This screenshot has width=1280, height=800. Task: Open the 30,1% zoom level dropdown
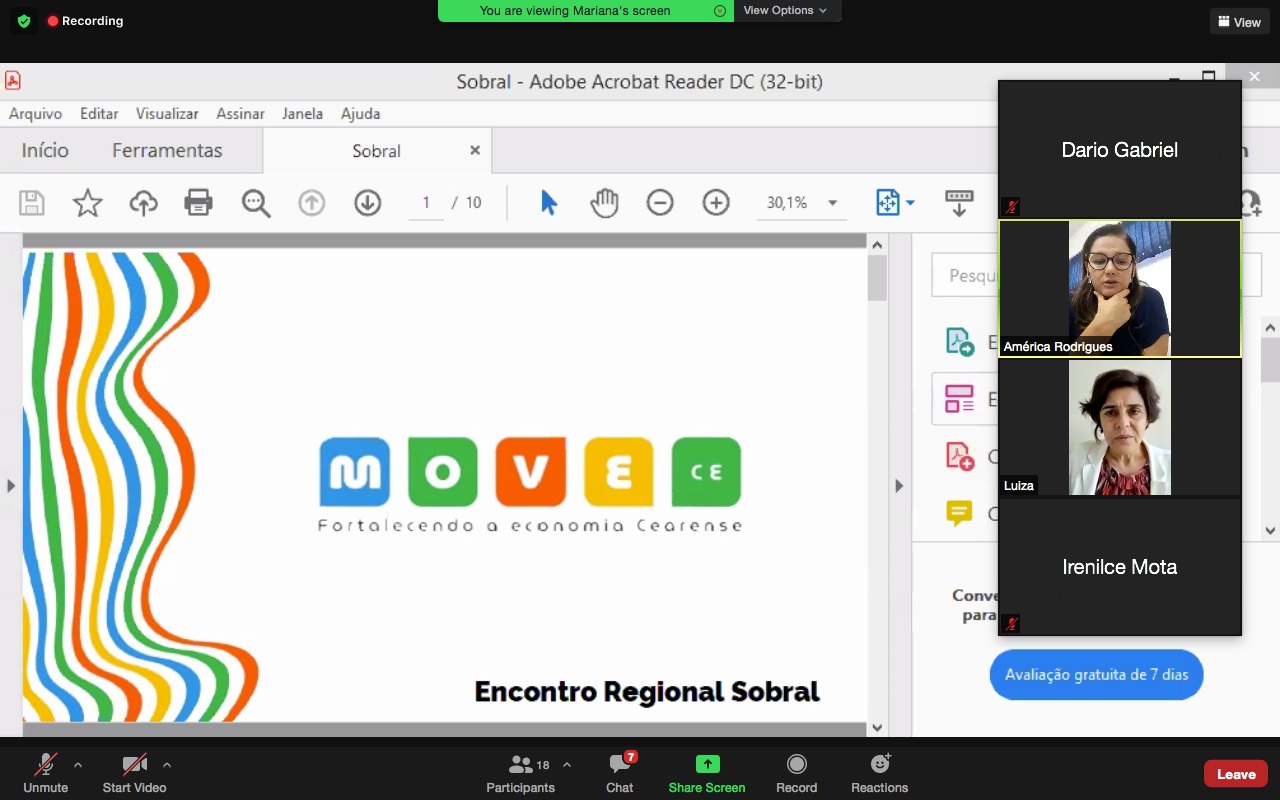click(831, 203)
